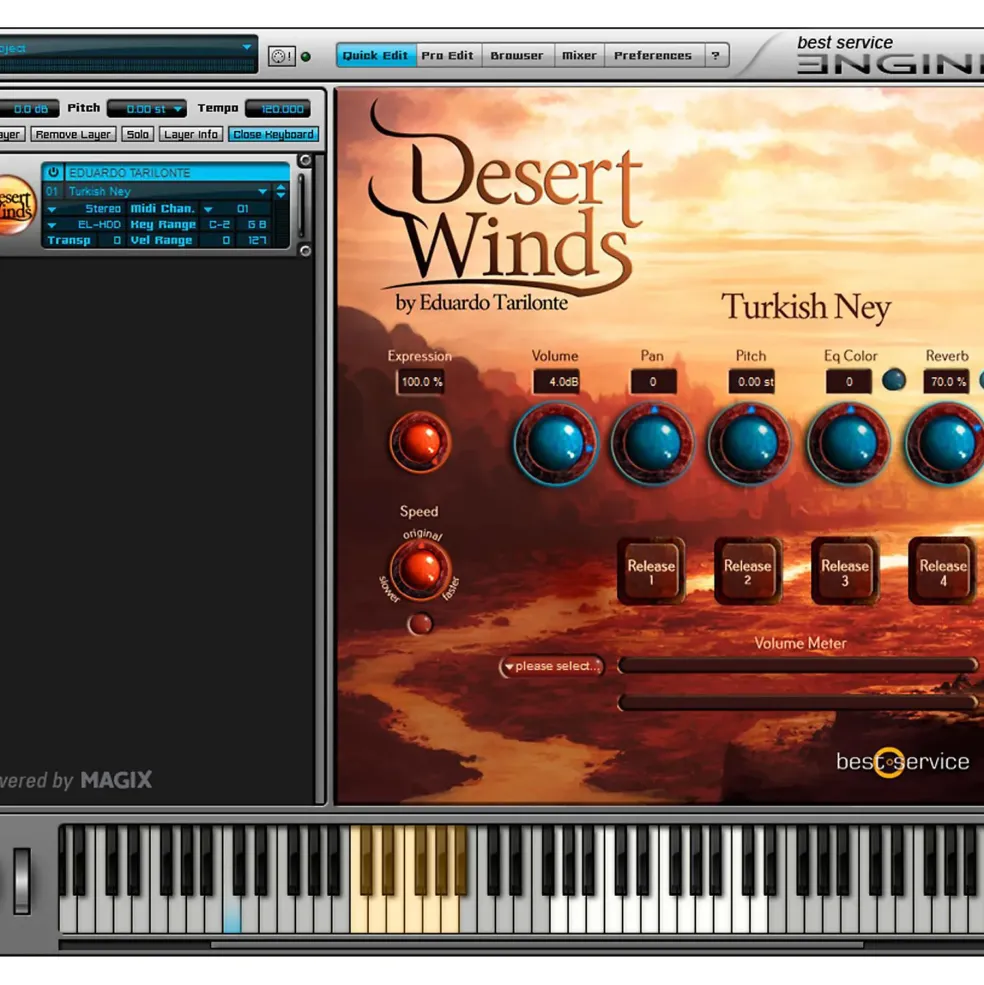Click the blue Reverb knob

tap(944, 444)
